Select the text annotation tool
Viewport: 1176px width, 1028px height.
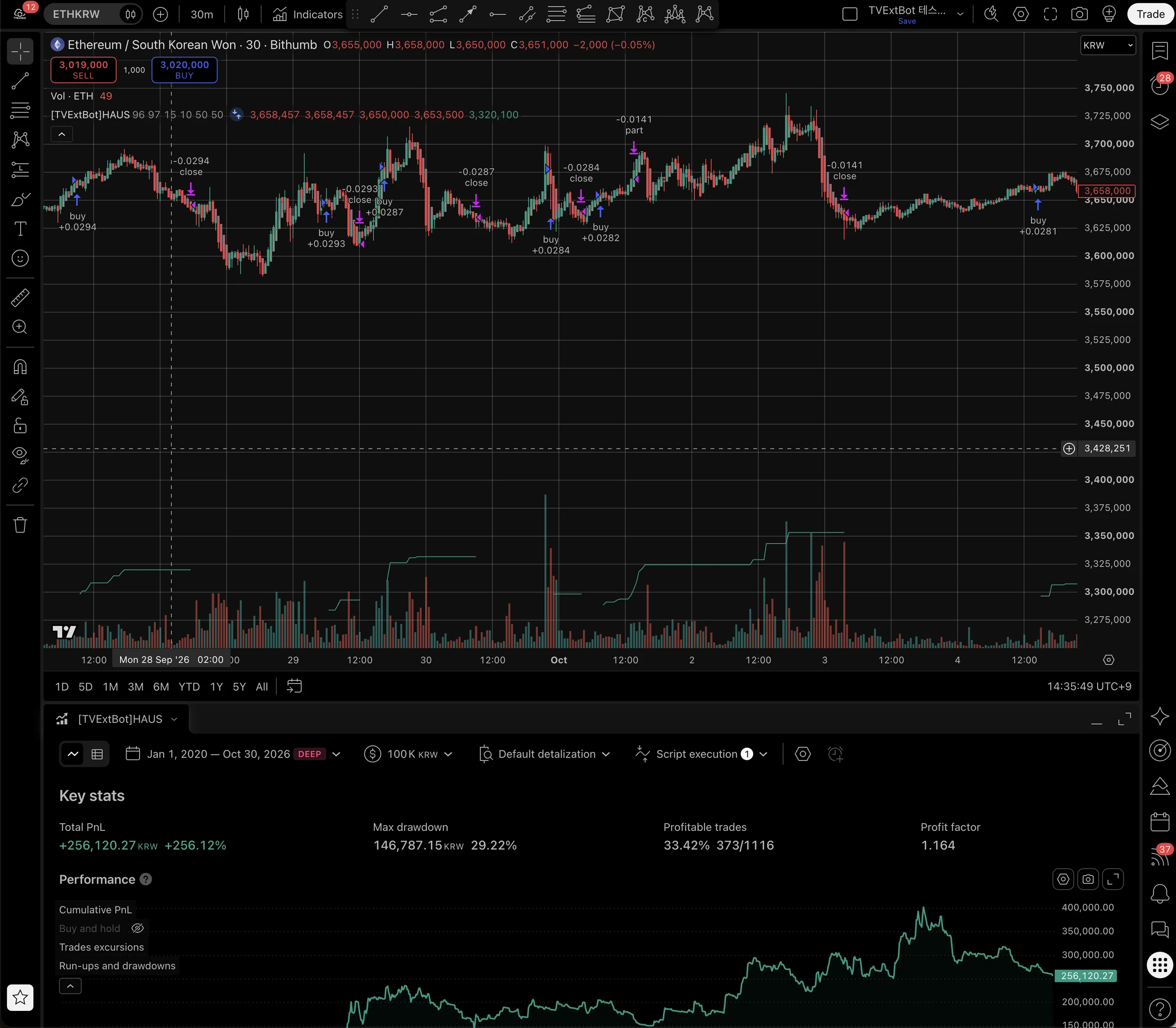tap(20, 228)
